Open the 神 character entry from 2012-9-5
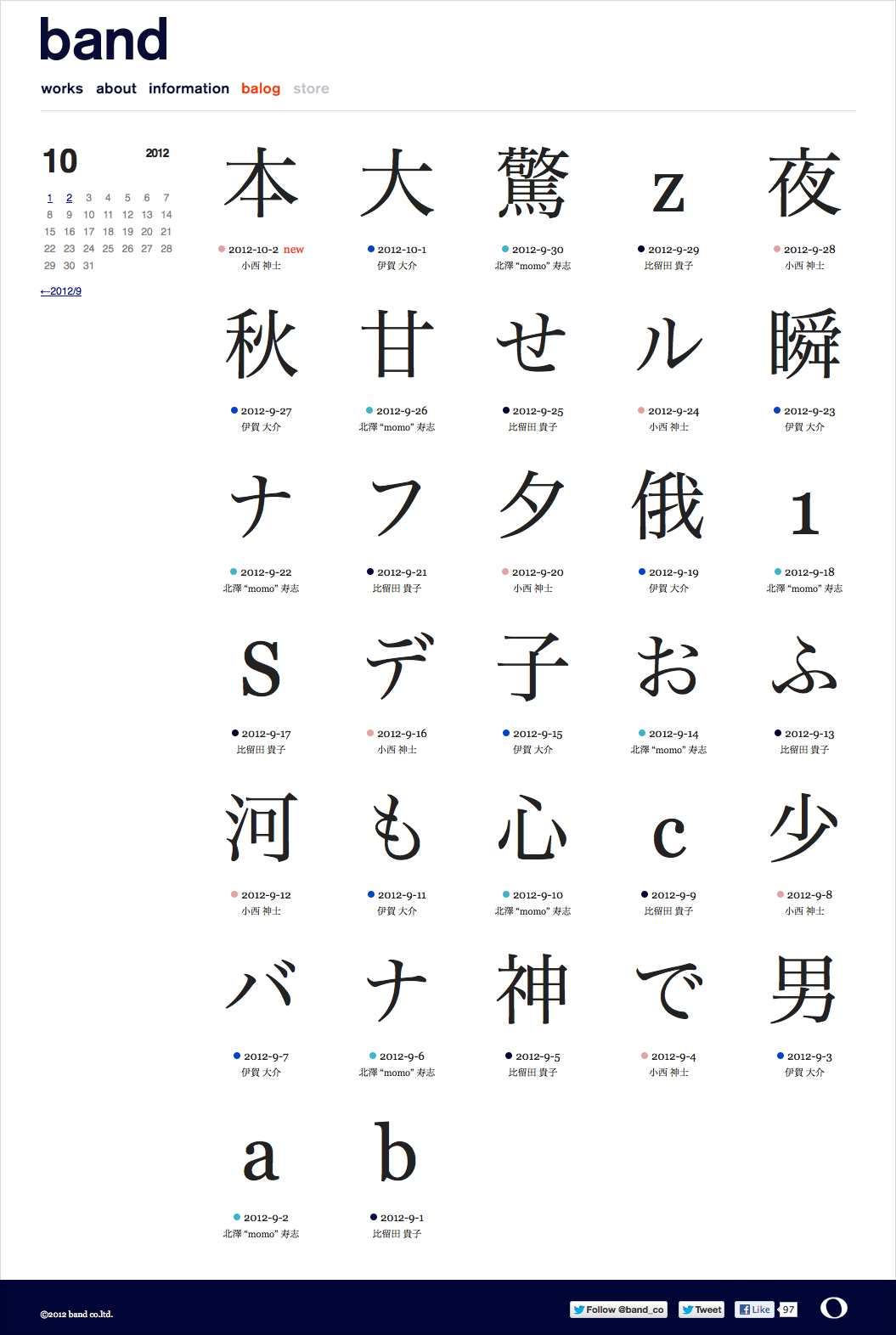 [x=533, y=989]
